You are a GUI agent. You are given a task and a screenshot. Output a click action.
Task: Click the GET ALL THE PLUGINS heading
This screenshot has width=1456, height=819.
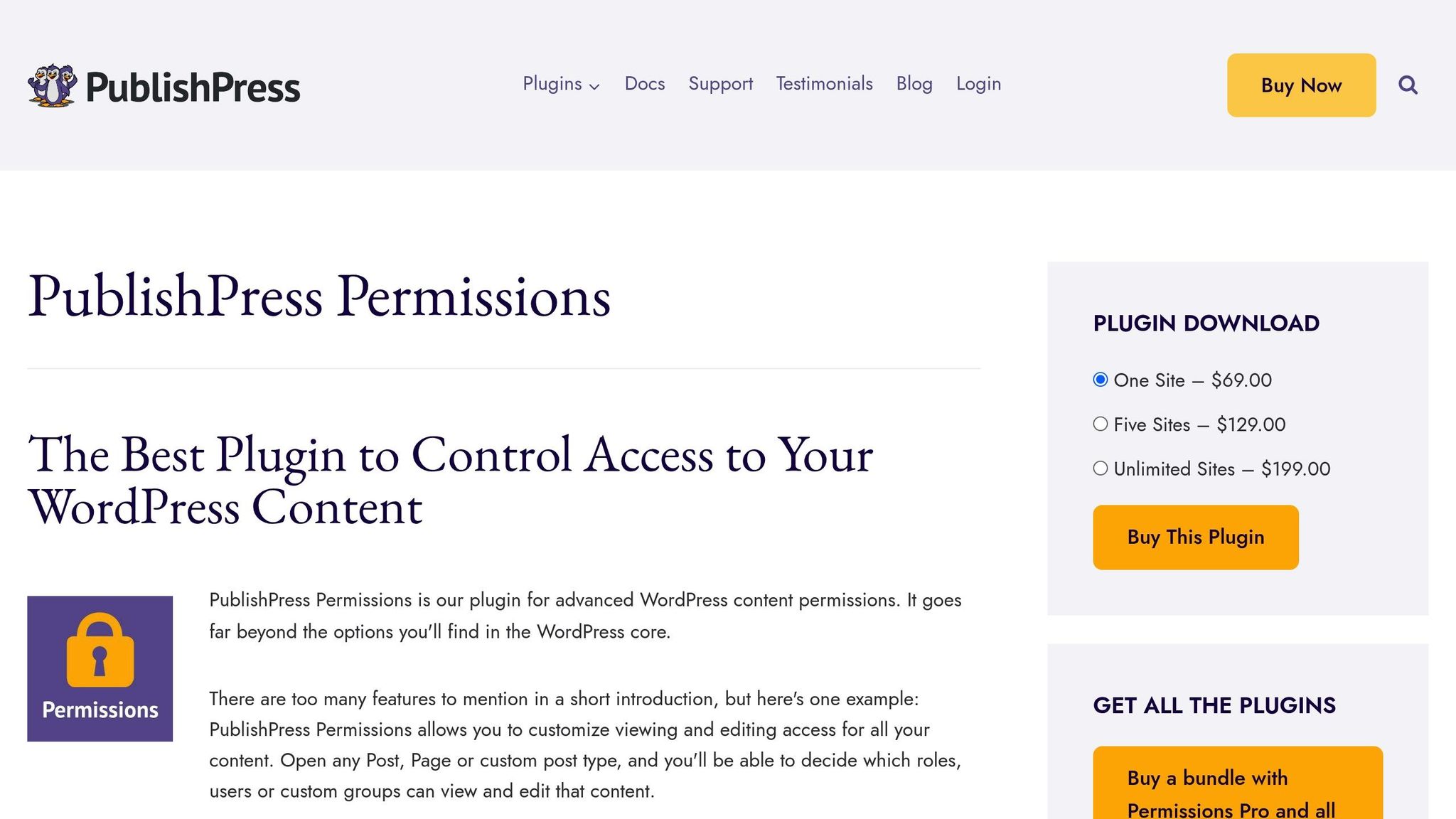1214,705
